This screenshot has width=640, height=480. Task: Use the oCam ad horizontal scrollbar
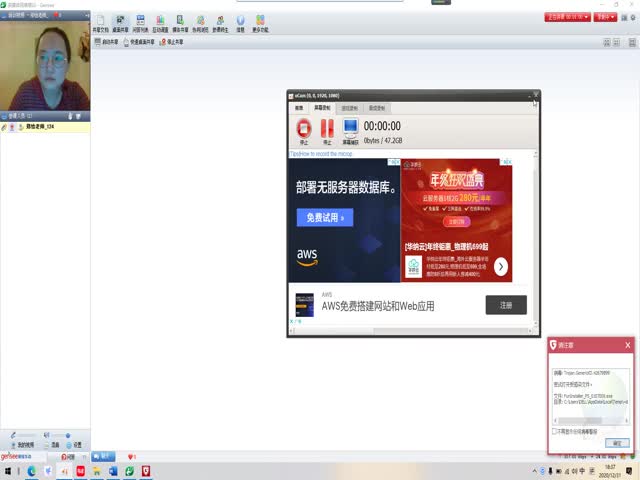[411, 331]
